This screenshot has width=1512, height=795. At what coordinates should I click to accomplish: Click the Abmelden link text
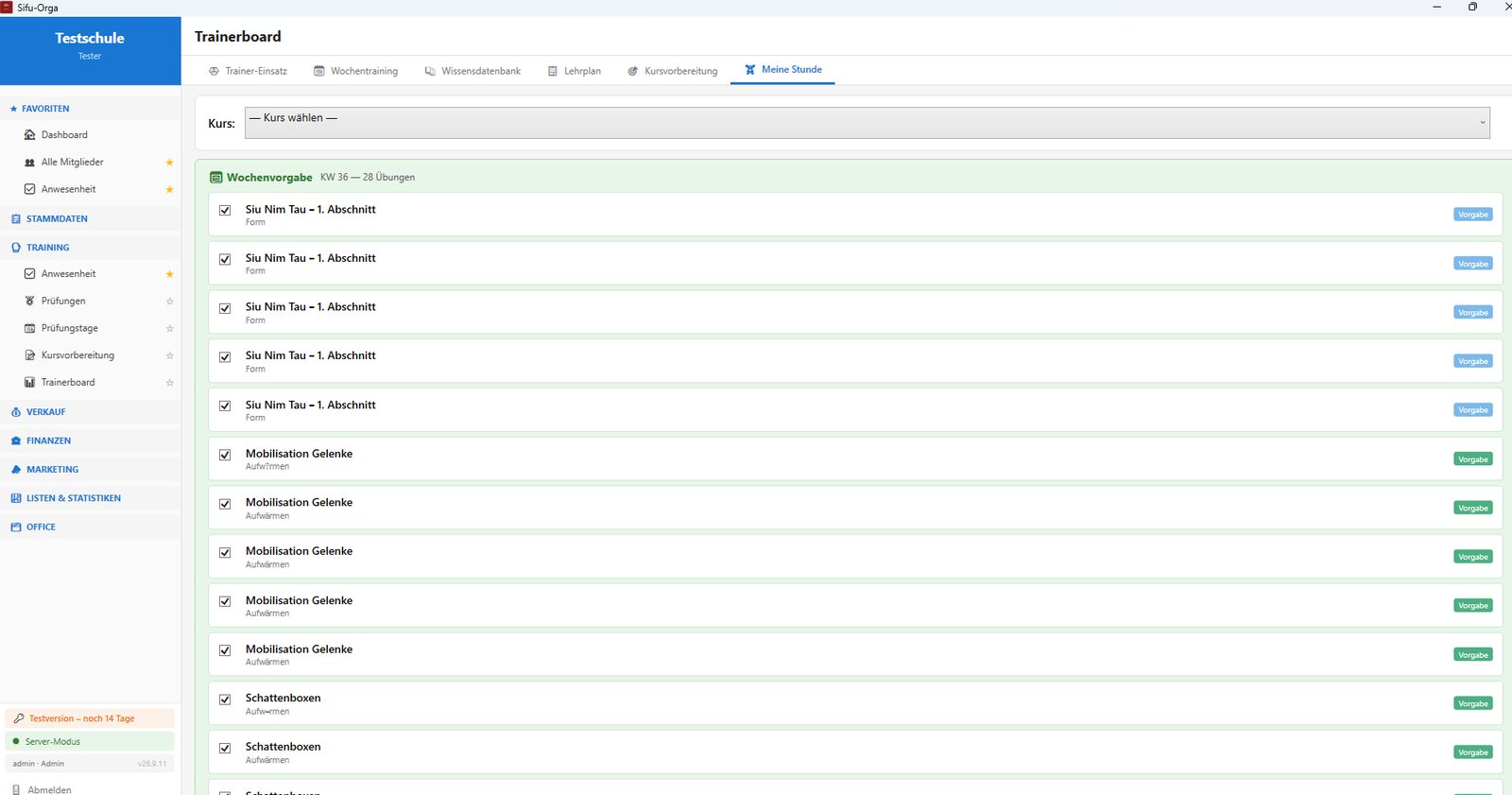click(49, 789)
